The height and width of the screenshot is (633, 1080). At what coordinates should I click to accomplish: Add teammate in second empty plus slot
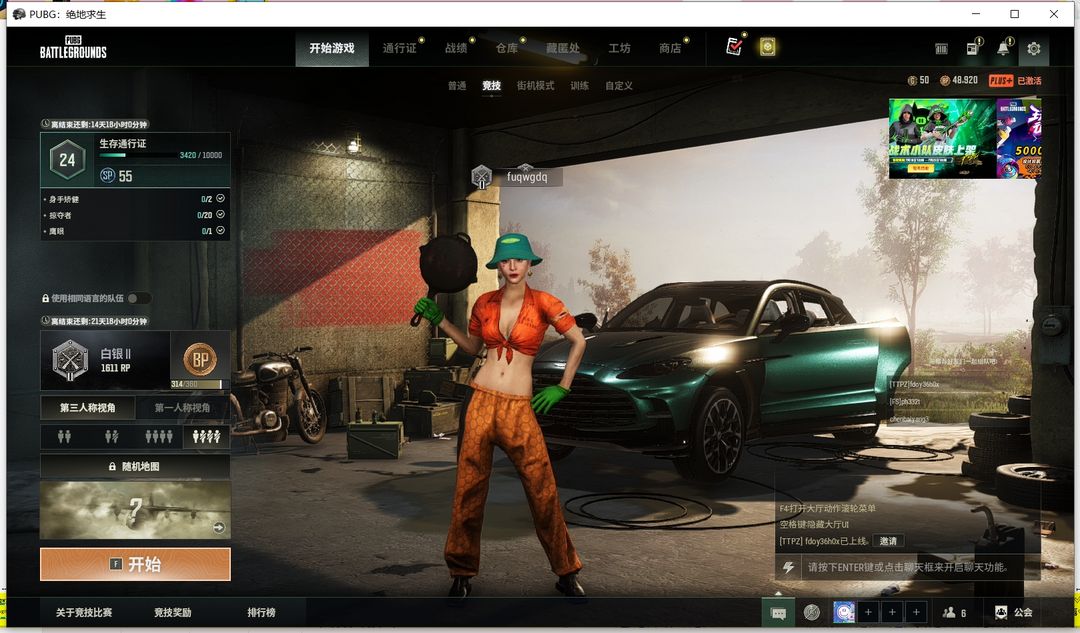point(892,612)
